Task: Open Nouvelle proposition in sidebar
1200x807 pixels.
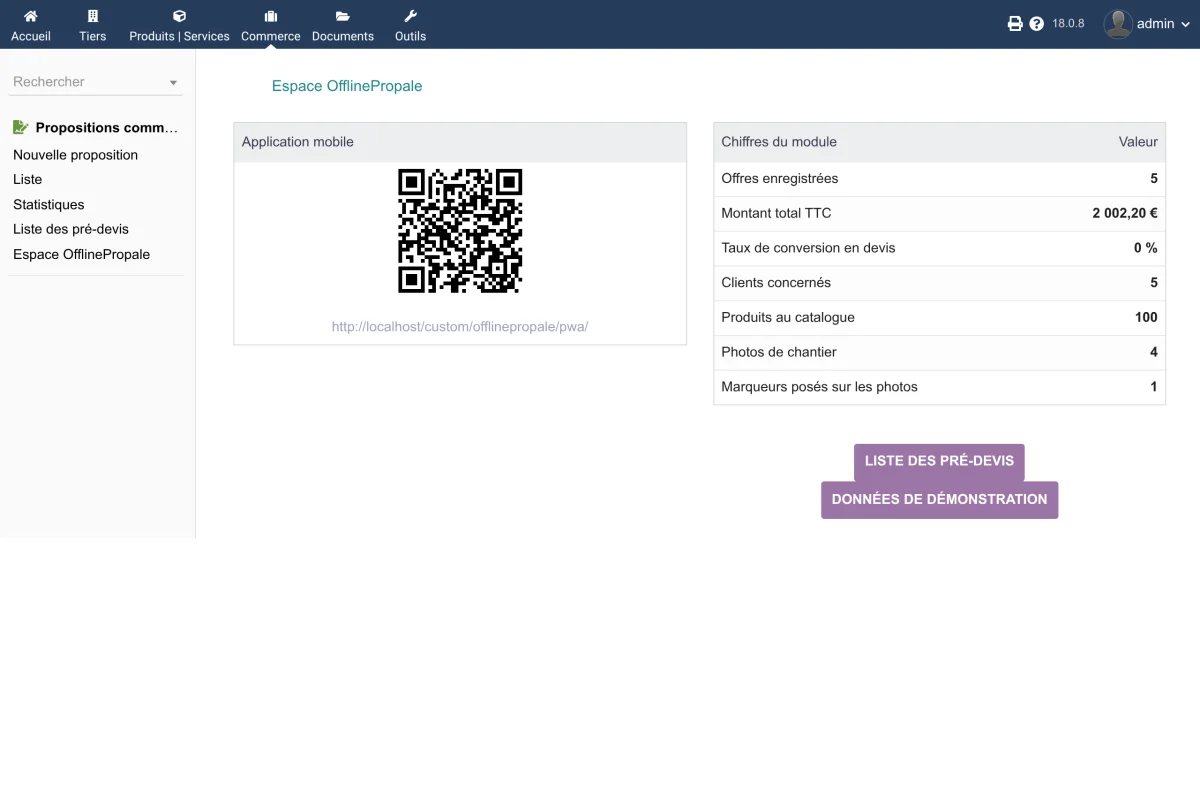Action: (x=76, y=155)
